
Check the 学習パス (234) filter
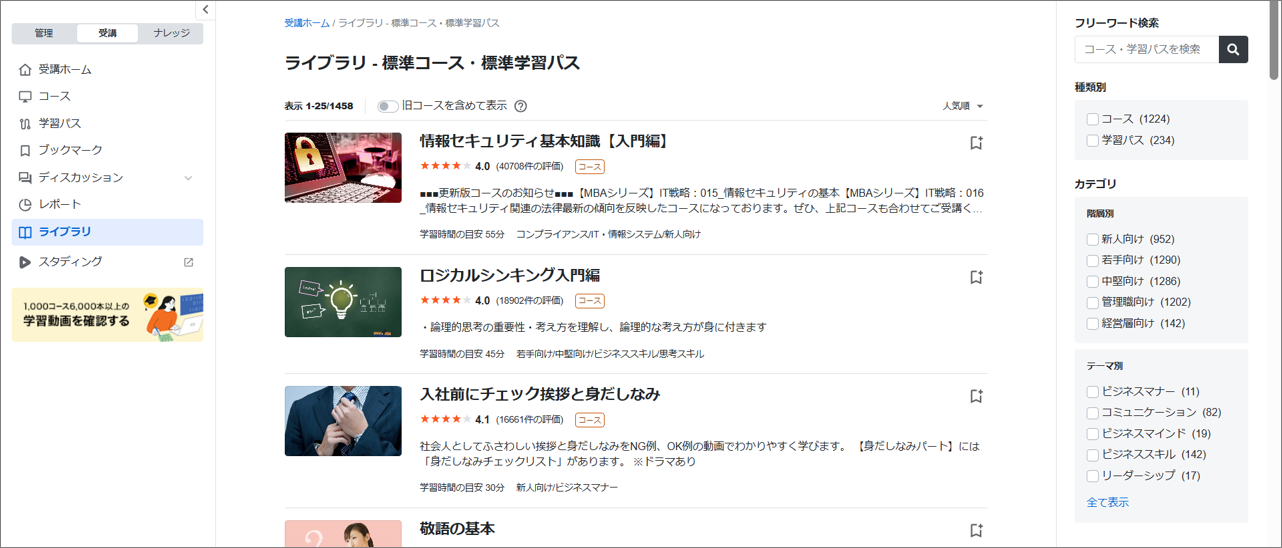(1092, 141)
